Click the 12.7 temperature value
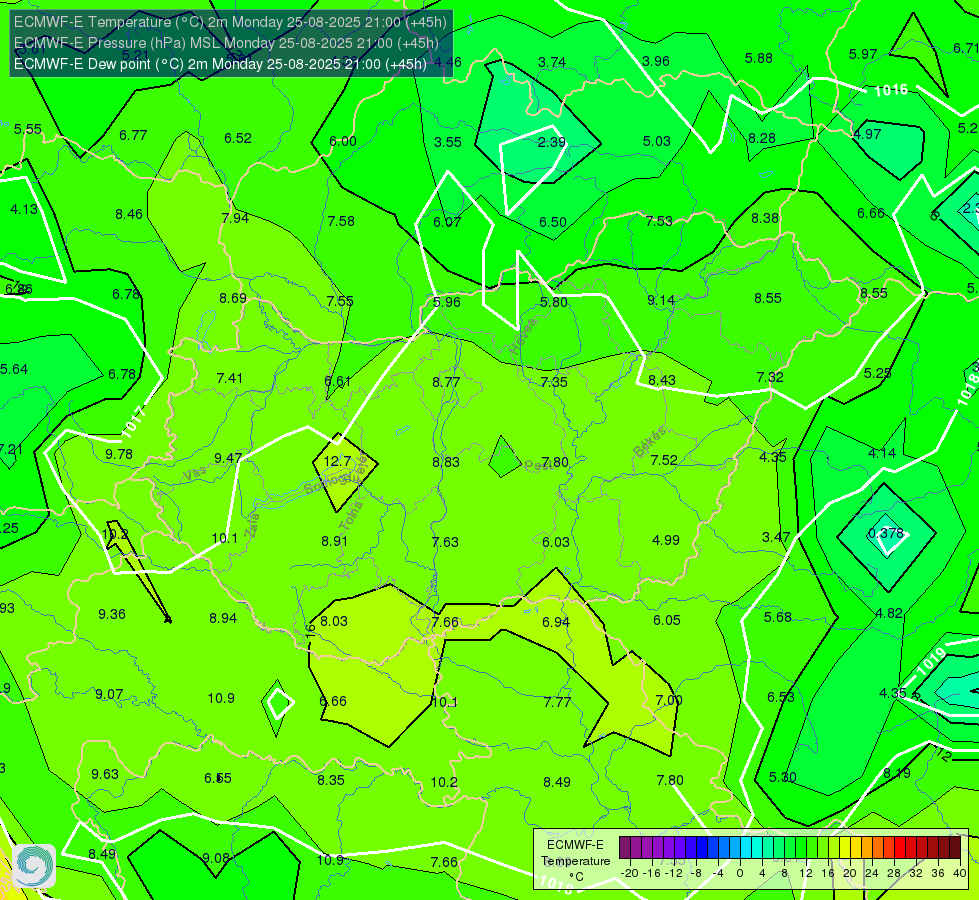 click(x=337, y=462)
